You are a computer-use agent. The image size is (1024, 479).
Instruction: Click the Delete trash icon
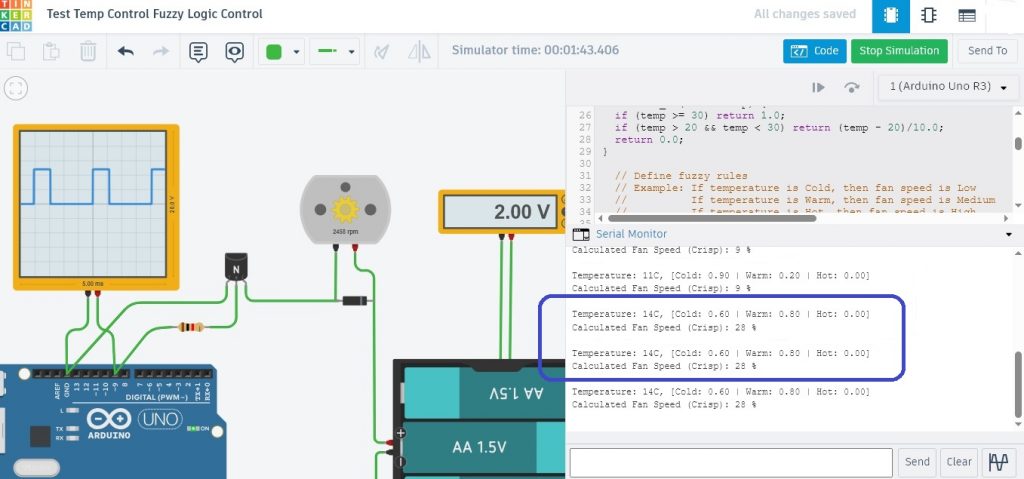(x=88, y=51)
